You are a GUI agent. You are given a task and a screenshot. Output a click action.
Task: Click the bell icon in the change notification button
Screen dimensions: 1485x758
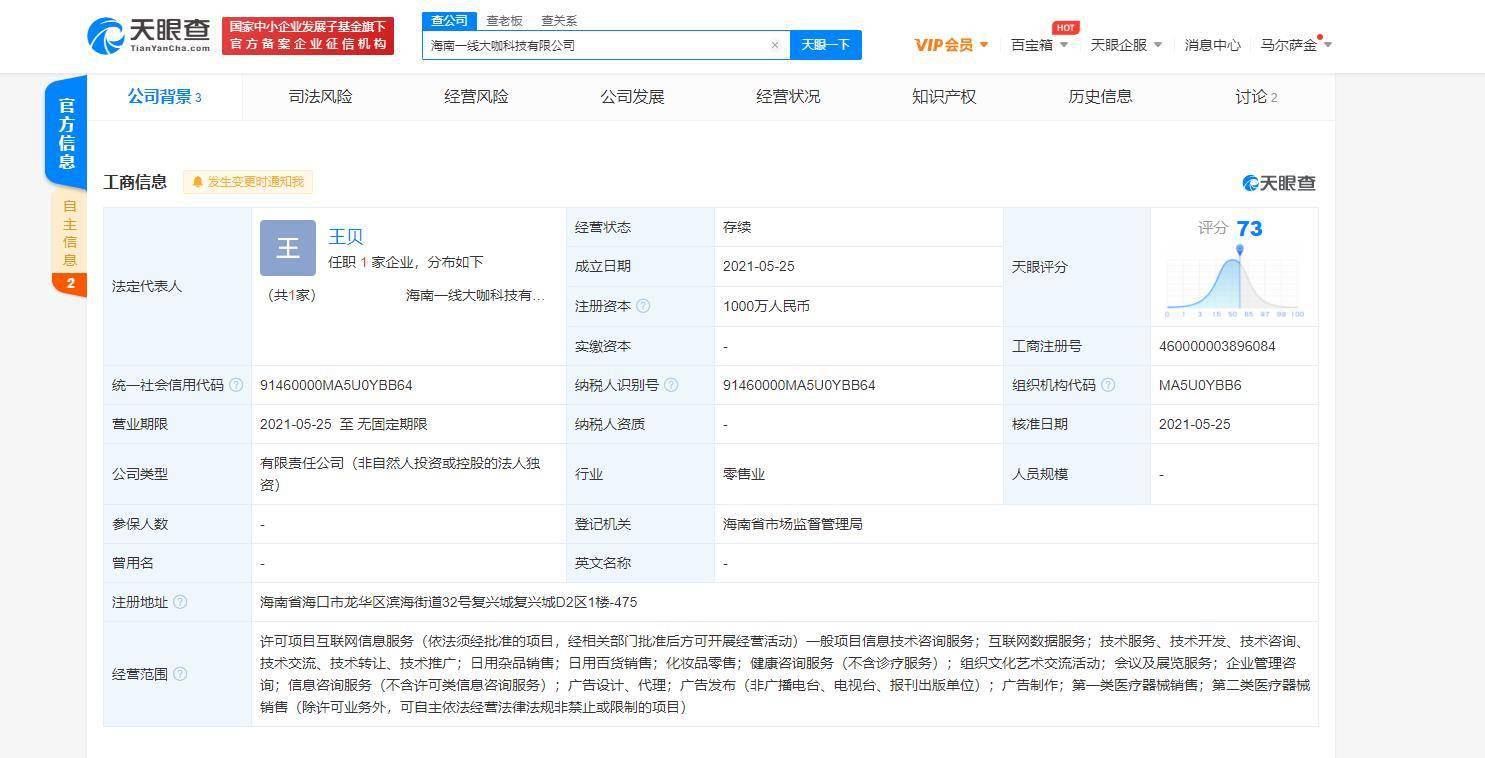pos(197,182)
